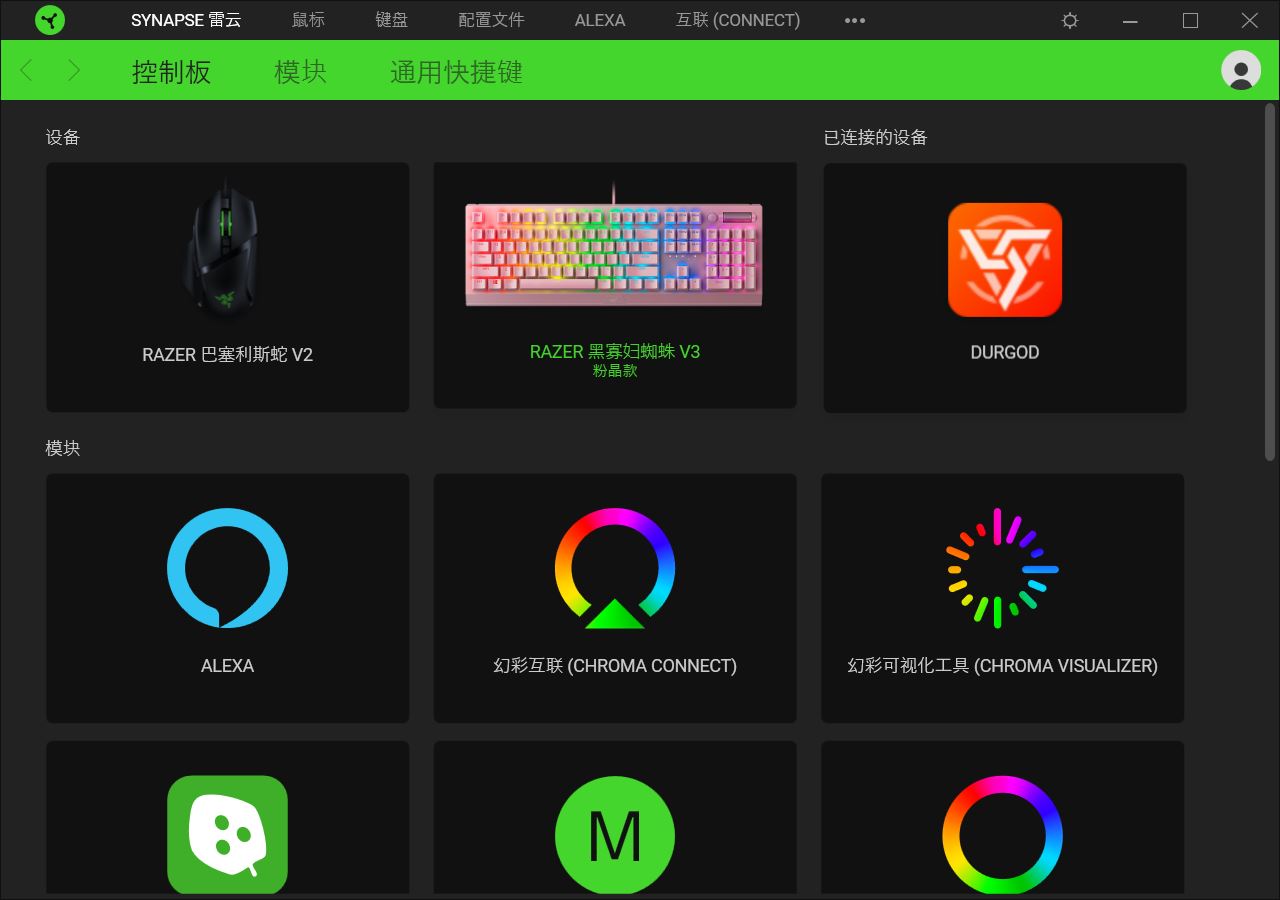Switch to the 模块 sub-tab

[x=300, y=72]
